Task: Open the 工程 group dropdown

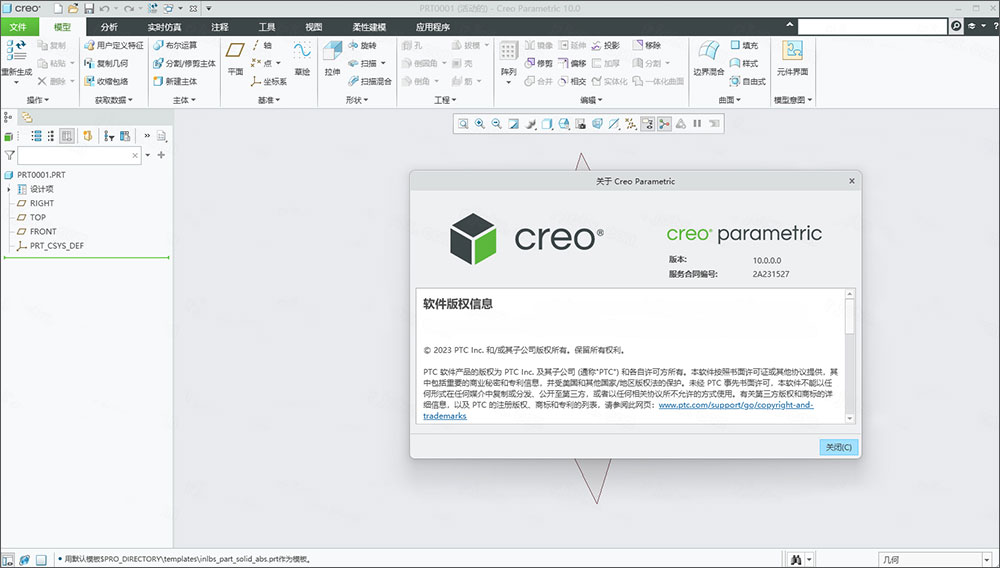Action: point(445,100)
